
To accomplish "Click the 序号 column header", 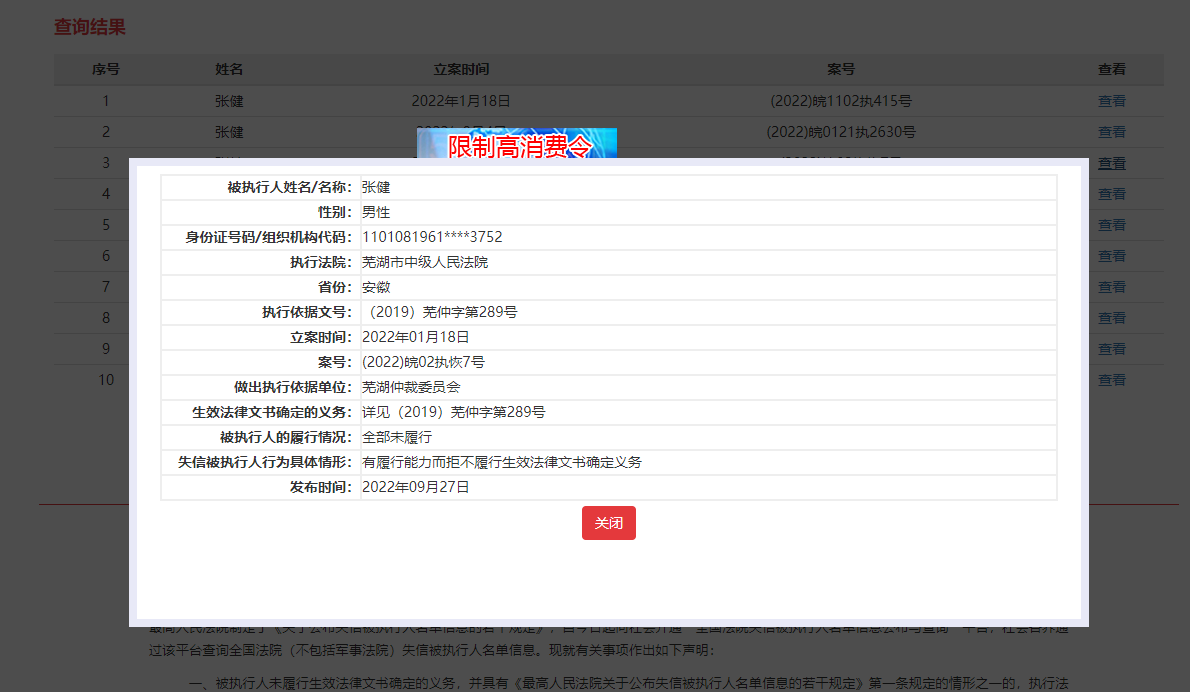I will pyautogui.click(x=105, y=69).
